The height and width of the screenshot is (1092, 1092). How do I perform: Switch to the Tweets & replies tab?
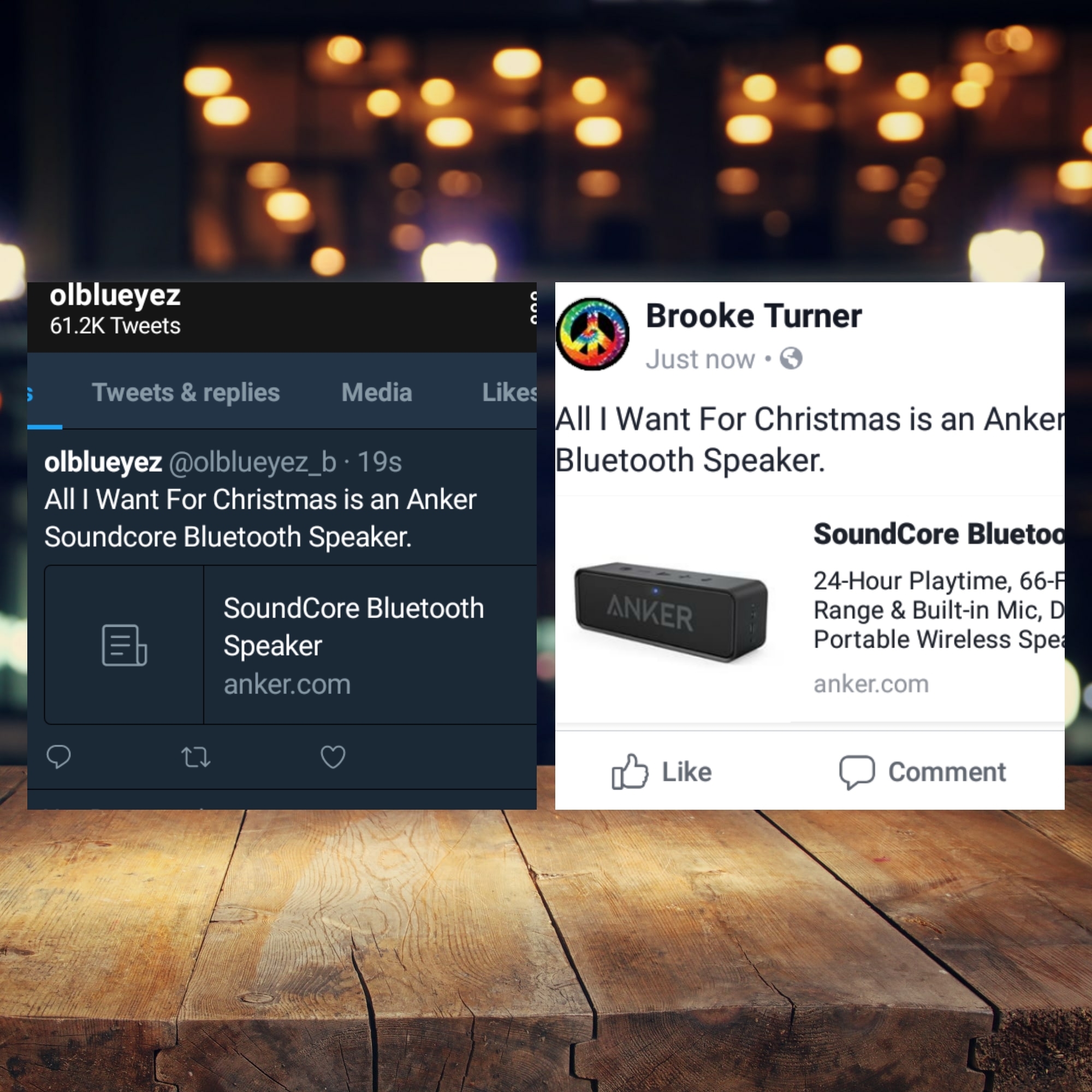[186, 392]
